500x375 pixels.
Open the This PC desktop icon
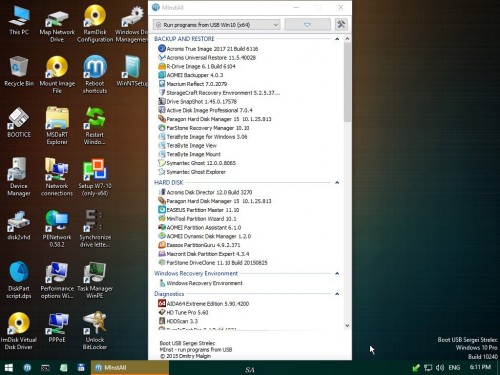point(19,21)
